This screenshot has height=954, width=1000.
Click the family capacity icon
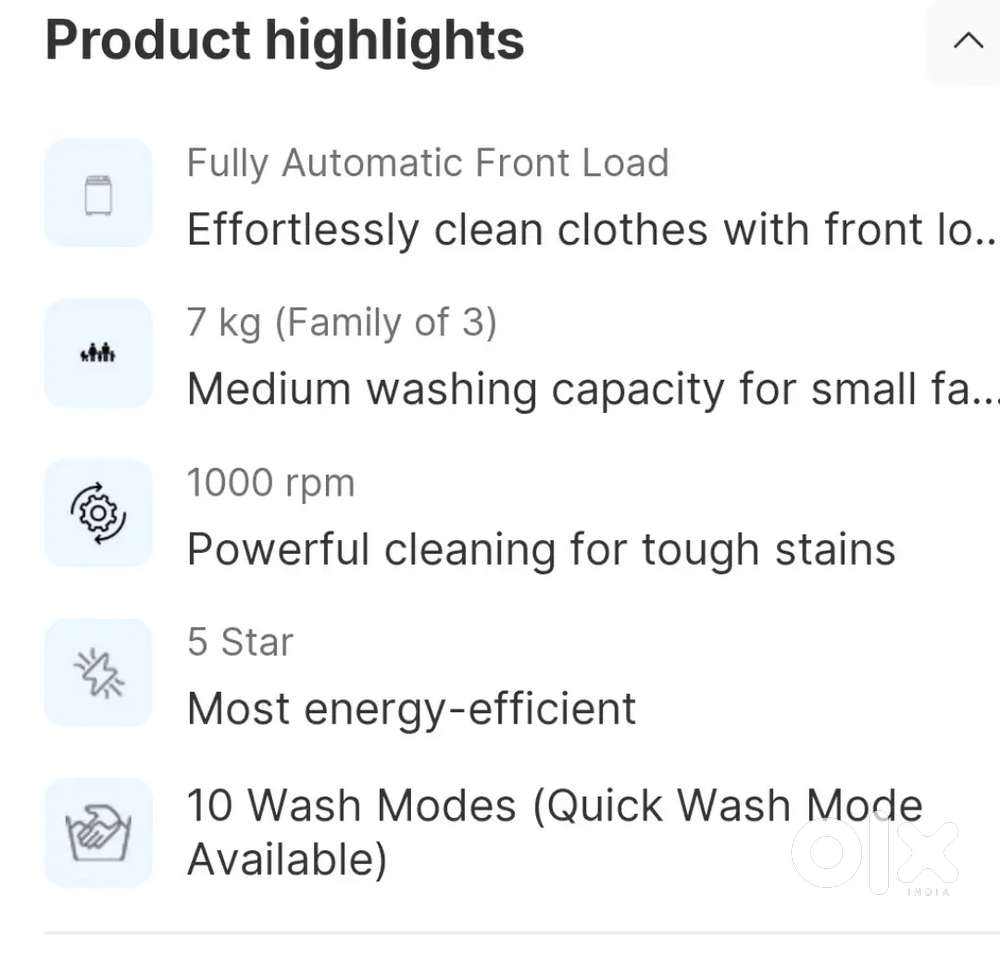[98, 353]
